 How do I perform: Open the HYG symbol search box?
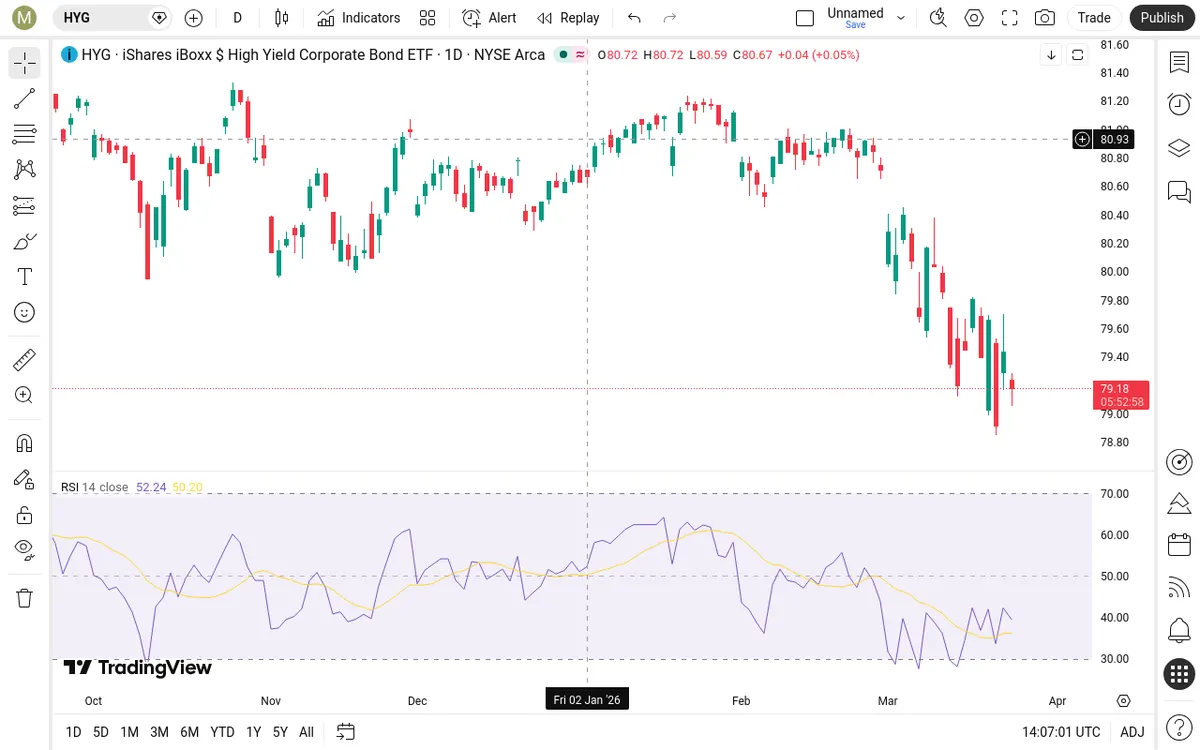[110, 17]
